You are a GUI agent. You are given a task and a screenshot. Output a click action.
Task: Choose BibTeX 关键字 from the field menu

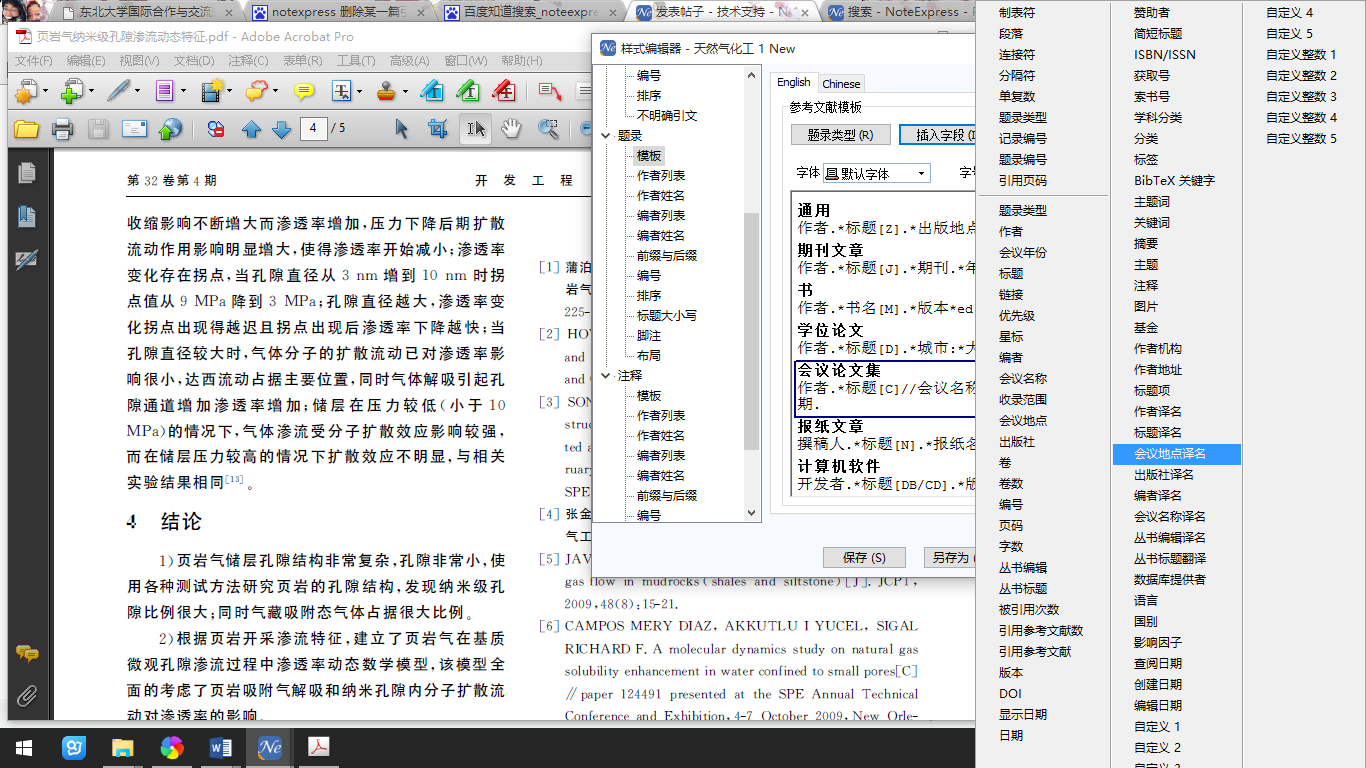(x=1174, y=180)
